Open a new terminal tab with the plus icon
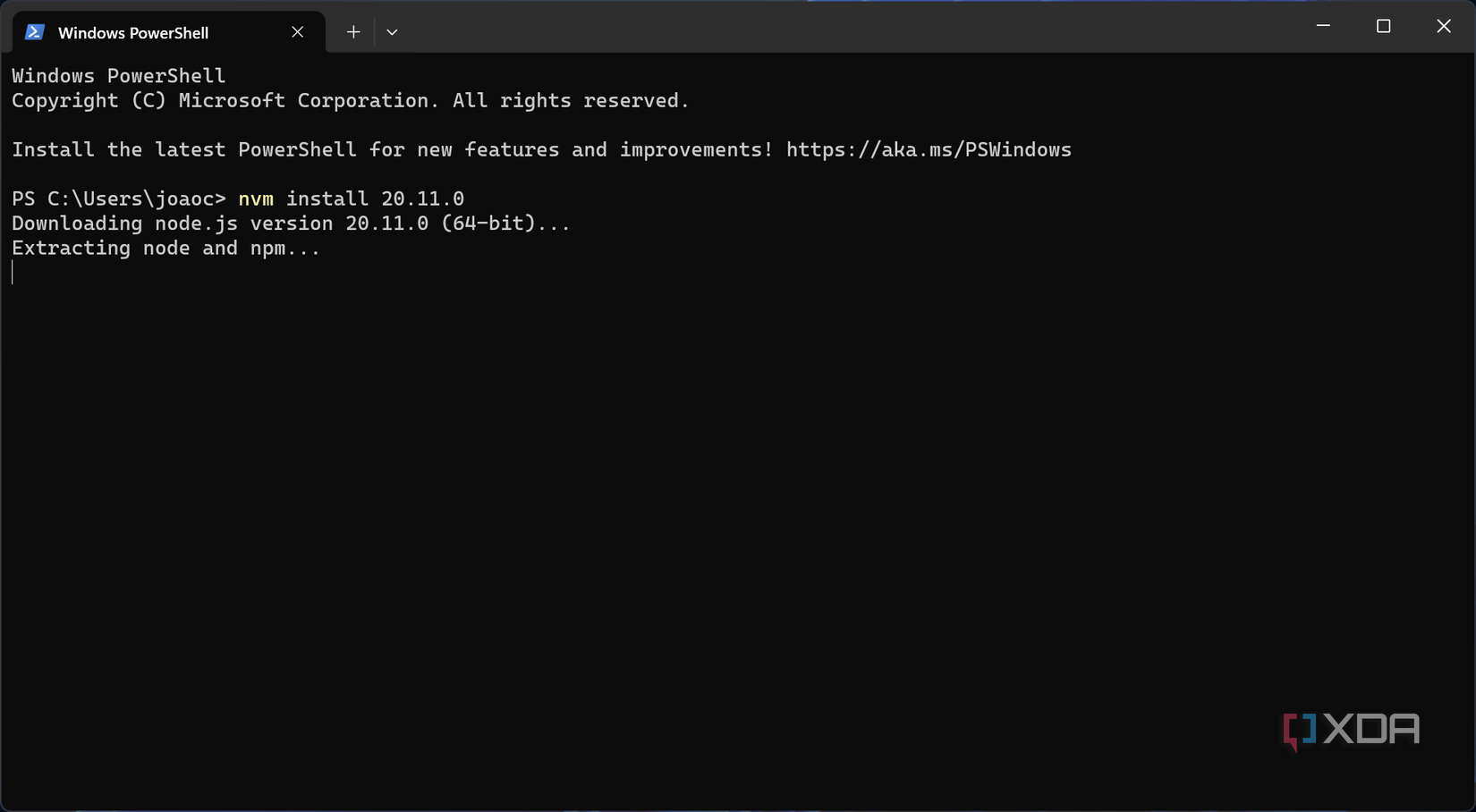1476x812 pixels. pyautogui.click(x=352, y=31)
